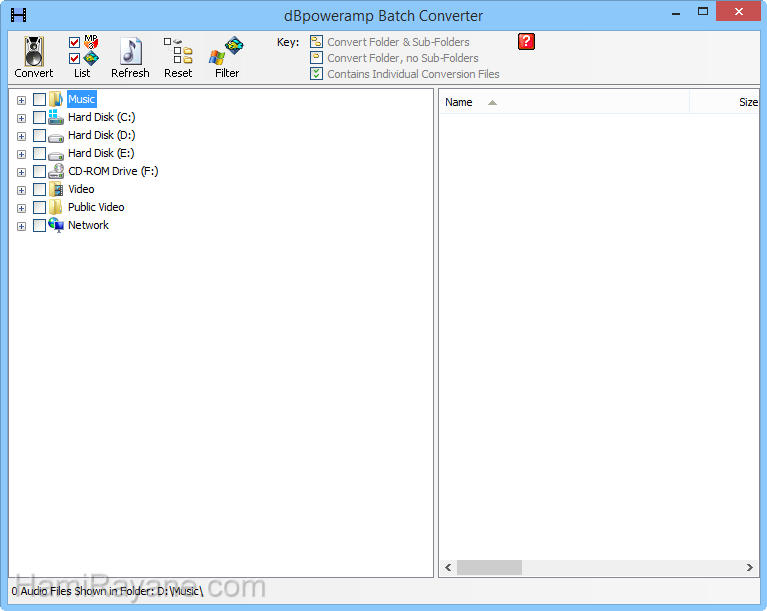This screenshot has height=611, width=767.
Task: Check the CD-ROM Drive (F:) checkbox
Action: [39, 172]
